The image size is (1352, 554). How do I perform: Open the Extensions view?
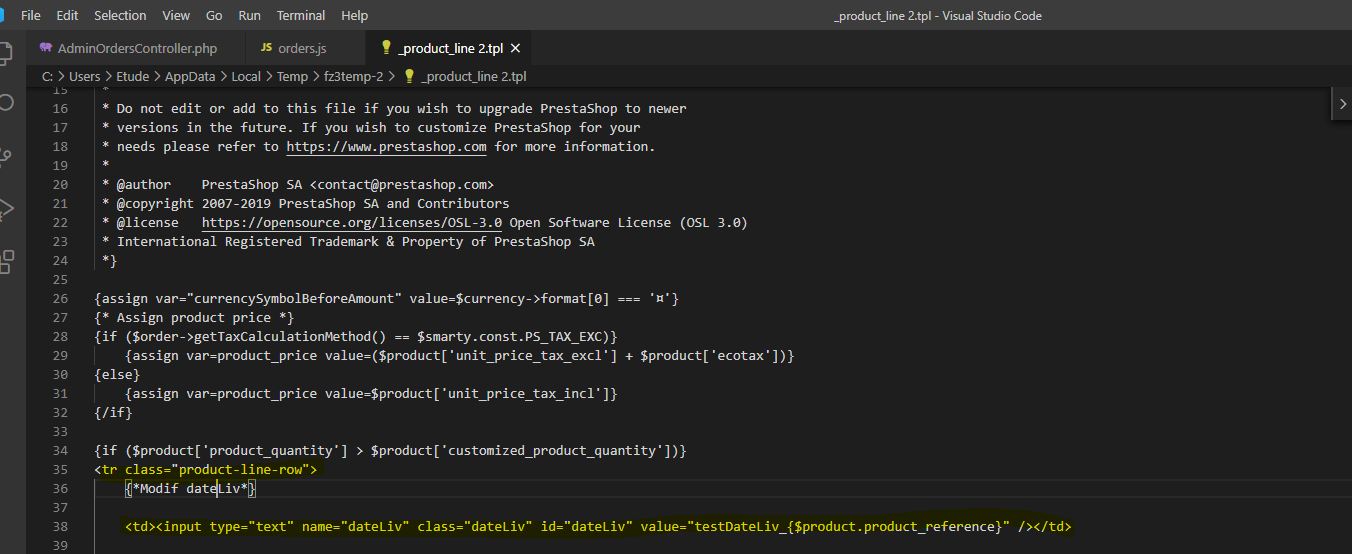click(6, 261)
